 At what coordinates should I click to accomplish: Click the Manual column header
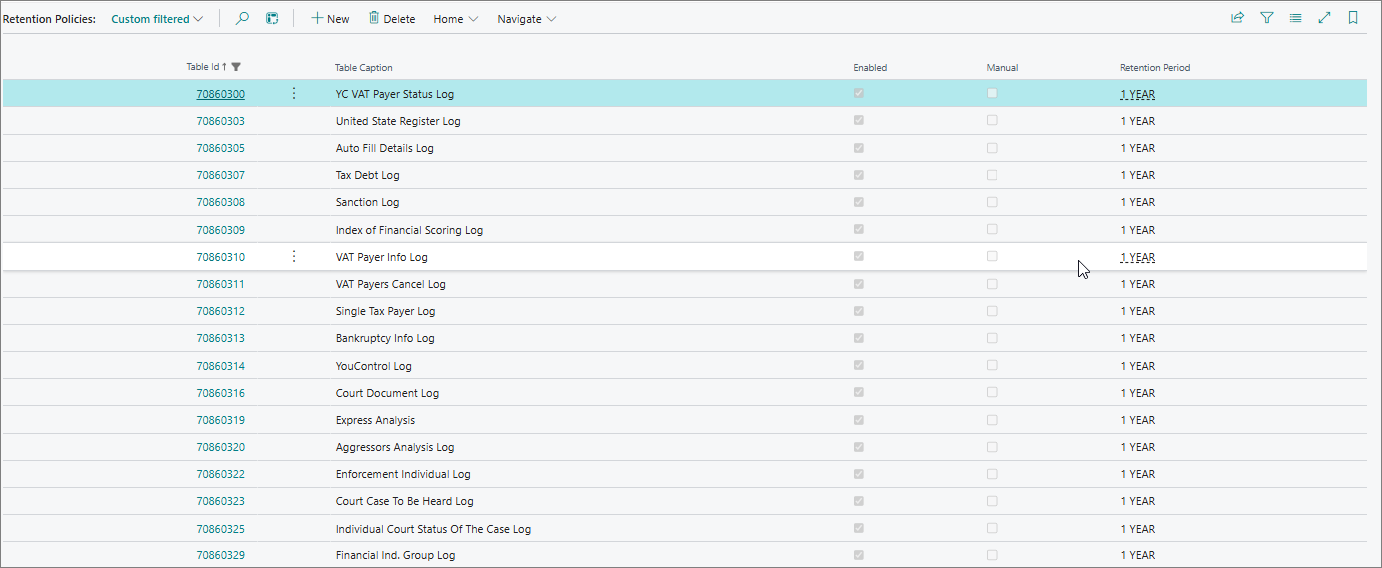point(1002,68)
